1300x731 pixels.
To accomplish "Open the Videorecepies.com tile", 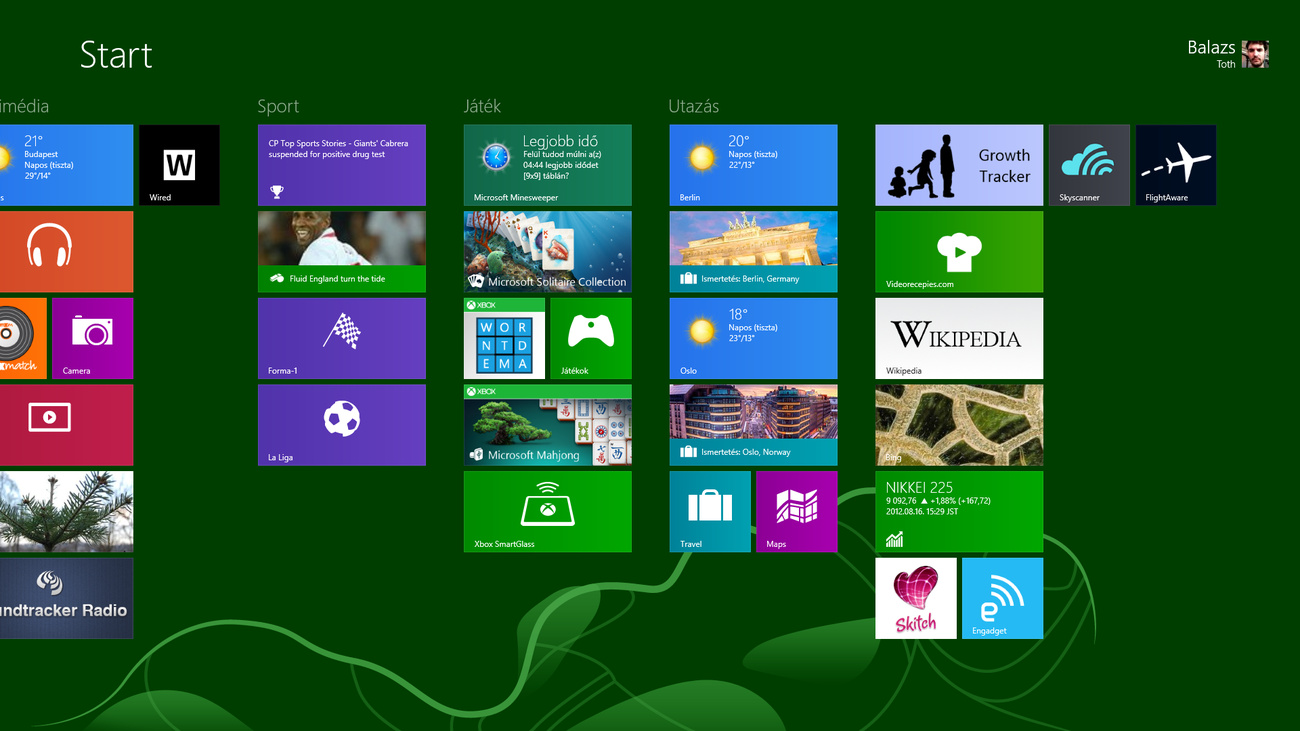I will click(959, 251).
